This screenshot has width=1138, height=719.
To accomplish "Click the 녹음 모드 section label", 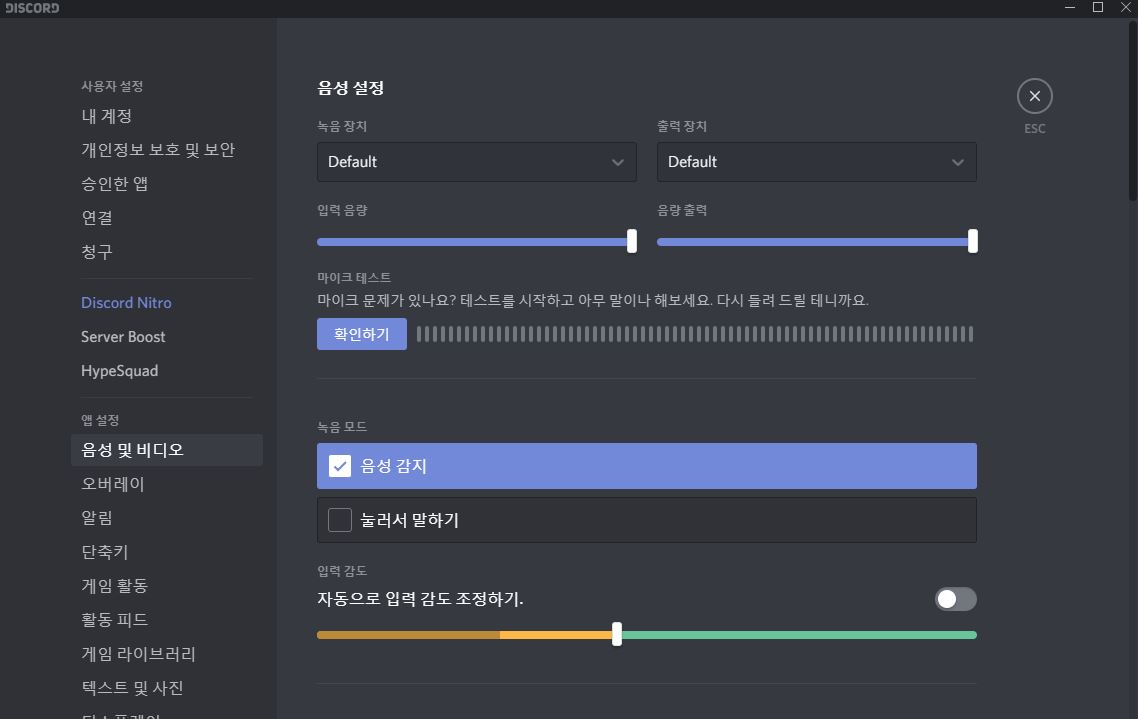I will (342, 427).
